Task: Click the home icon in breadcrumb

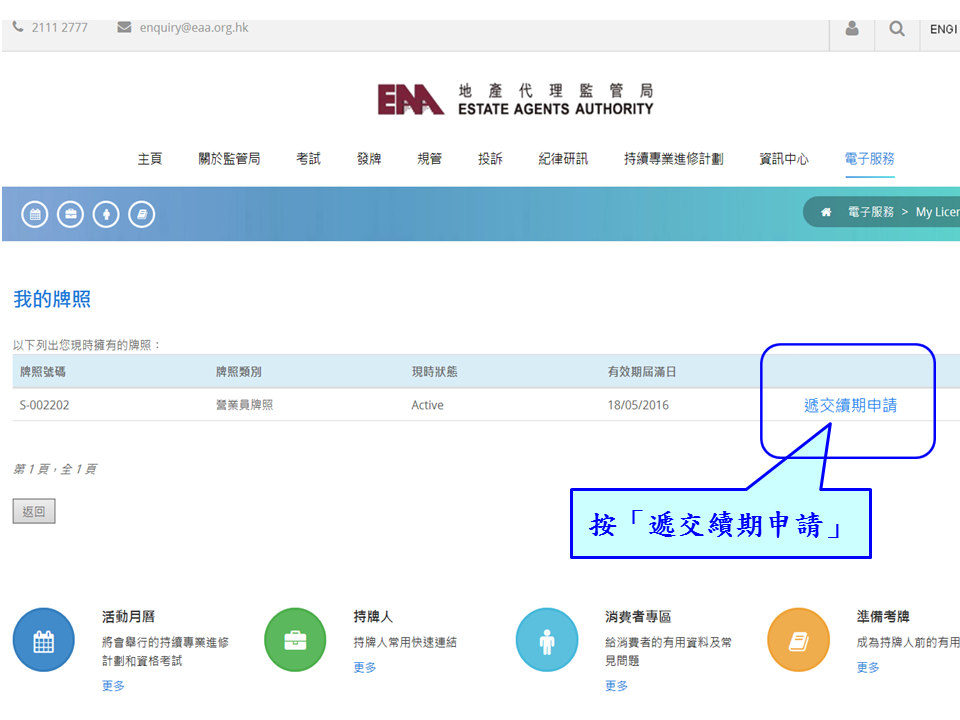Action: pyautogui.click(x=826, y=212)
